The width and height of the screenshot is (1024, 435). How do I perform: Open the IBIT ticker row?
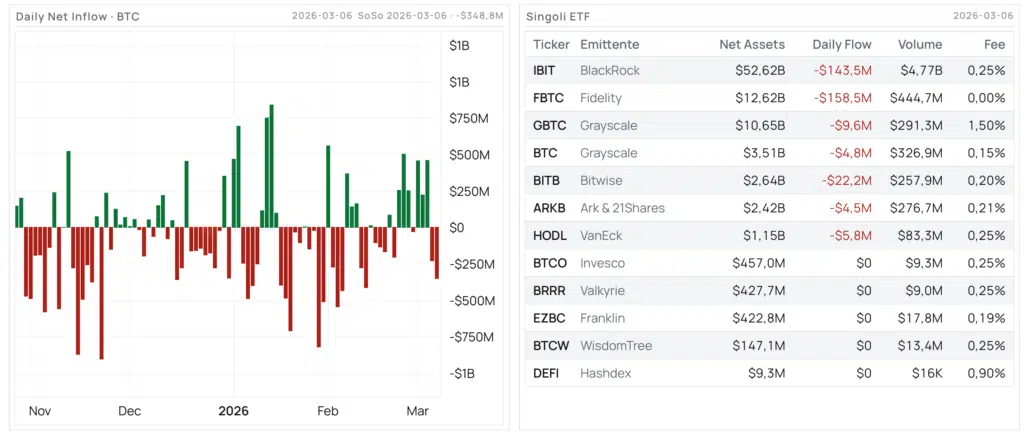click(547, 71)
